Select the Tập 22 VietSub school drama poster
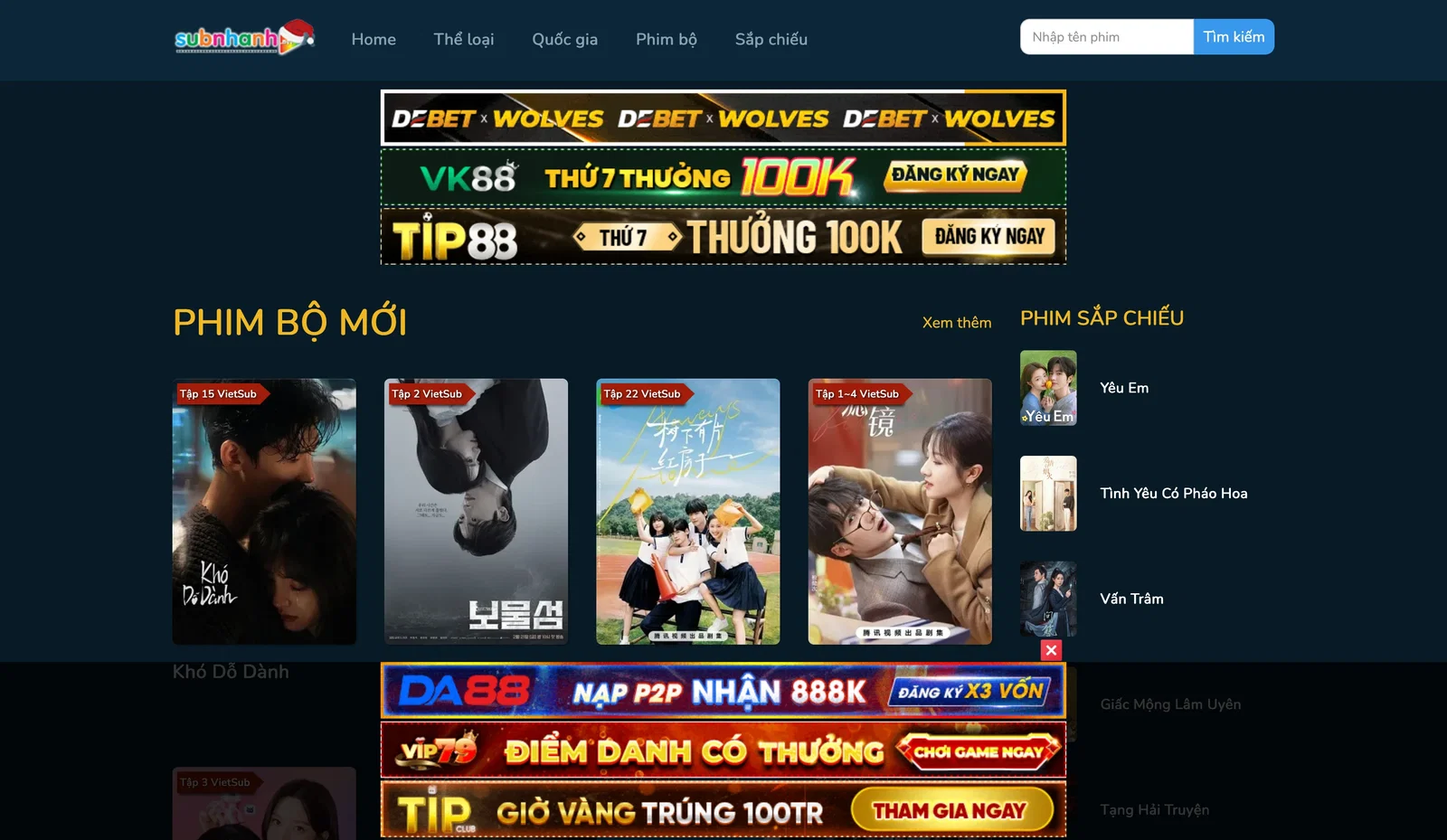1447x840 pixels. click(x=687, y=511)
